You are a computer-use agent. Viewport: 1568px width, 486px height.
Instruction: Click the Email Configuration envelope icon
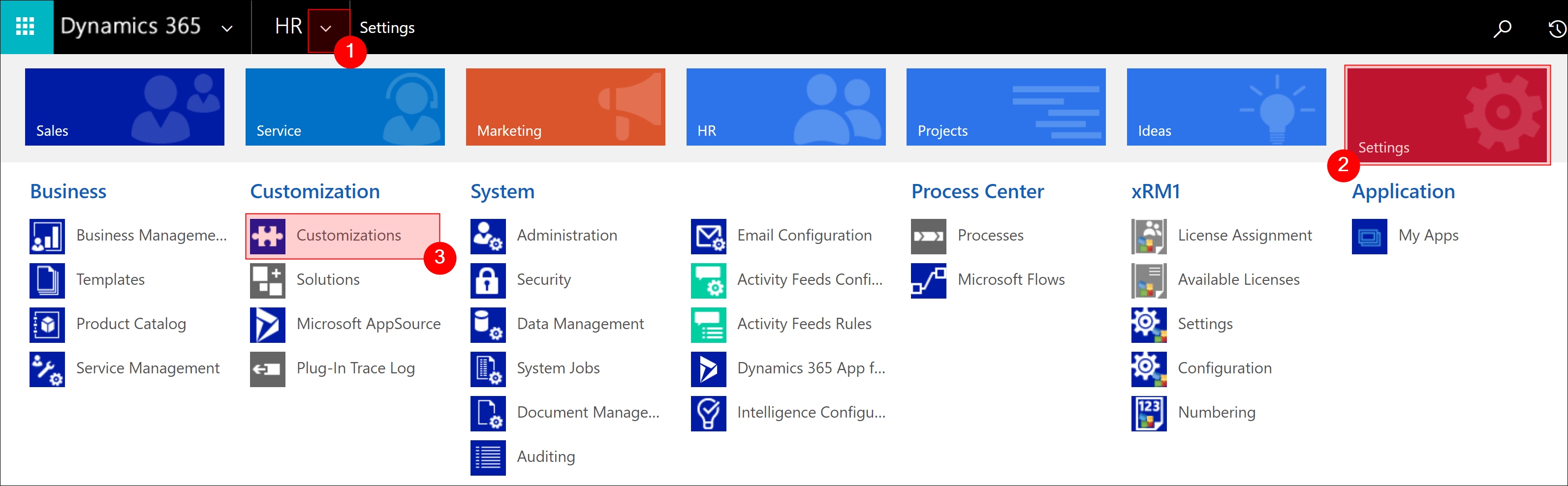[x=708, y=236]
